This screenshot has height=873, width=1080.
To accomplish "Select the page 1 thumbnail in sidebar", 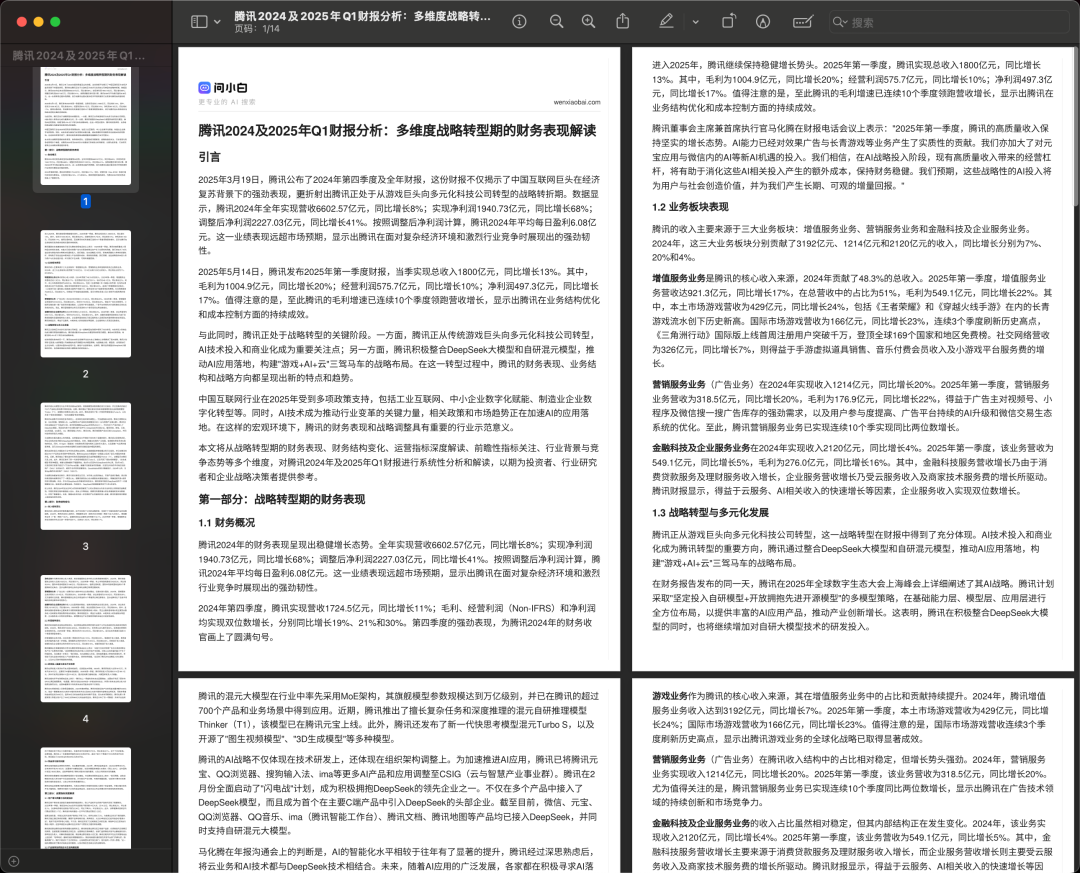I will pyautogui.click(x=85, y=127).
